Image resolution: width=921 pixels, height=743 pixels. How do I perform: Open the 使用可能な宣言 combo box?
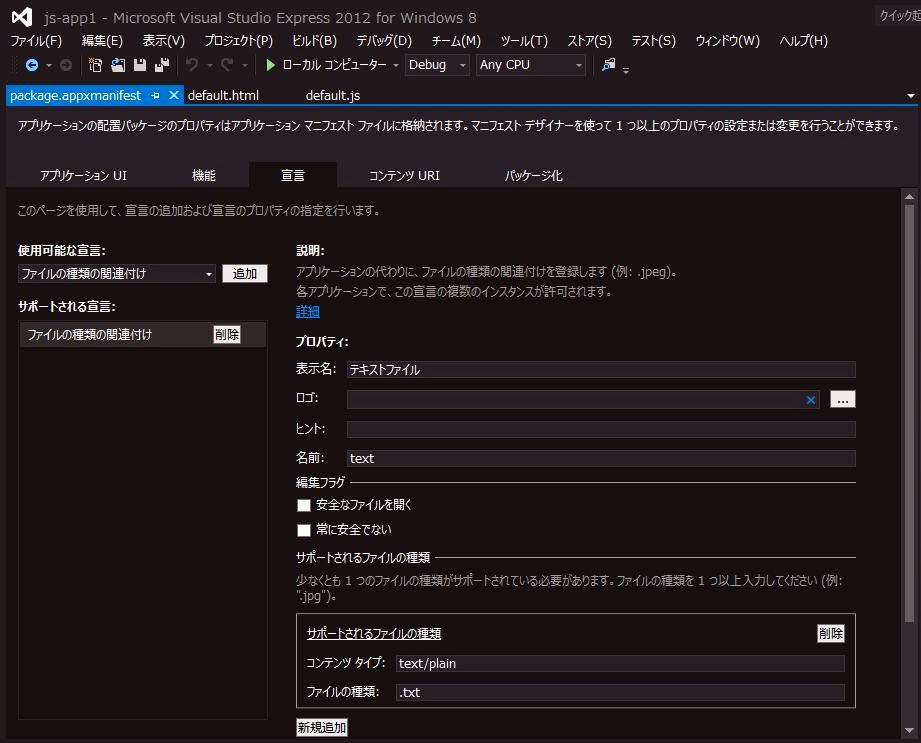coord(117,274)
